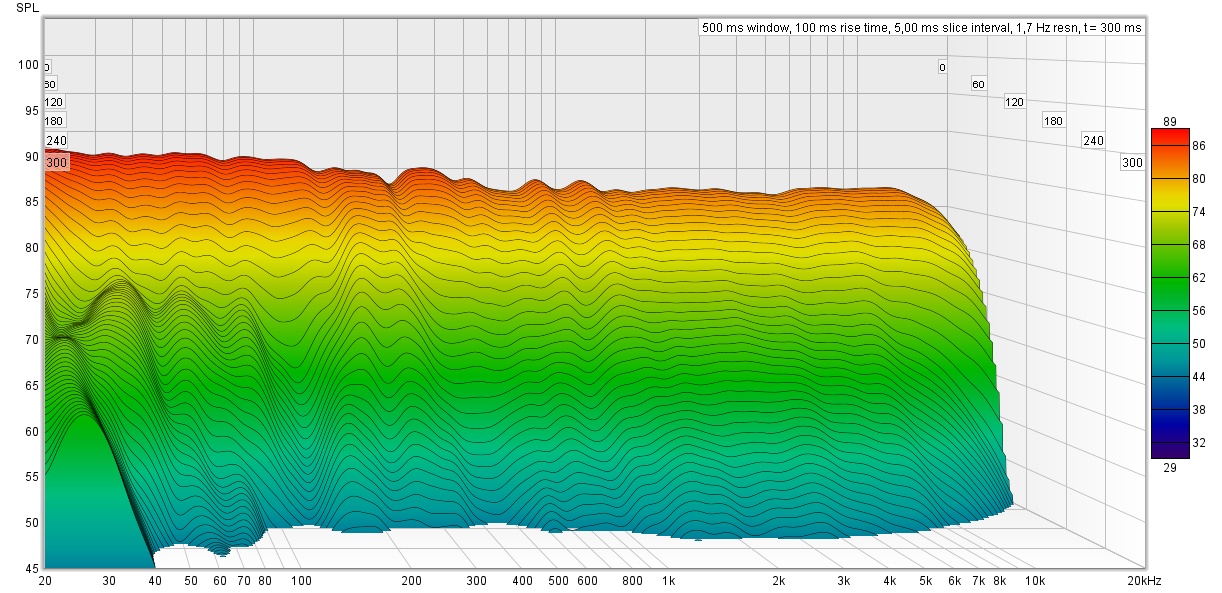
Task: Click the '20kHz' frequency axis label
Action: [1145, 580]
